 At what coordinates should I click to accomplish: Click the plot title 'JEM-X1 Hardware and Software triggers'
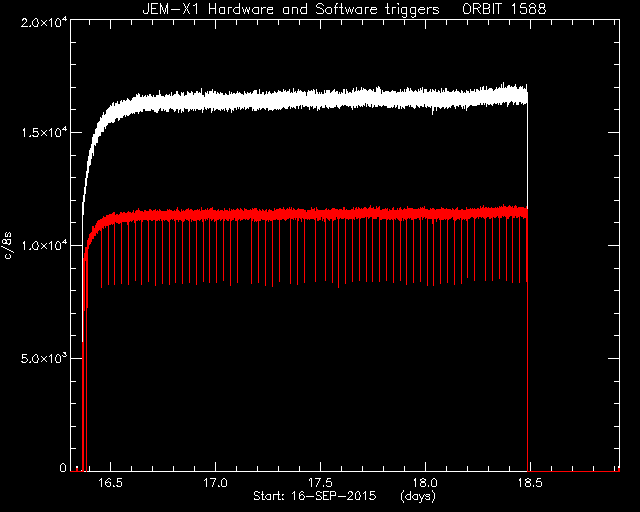[x=291, y=9]
